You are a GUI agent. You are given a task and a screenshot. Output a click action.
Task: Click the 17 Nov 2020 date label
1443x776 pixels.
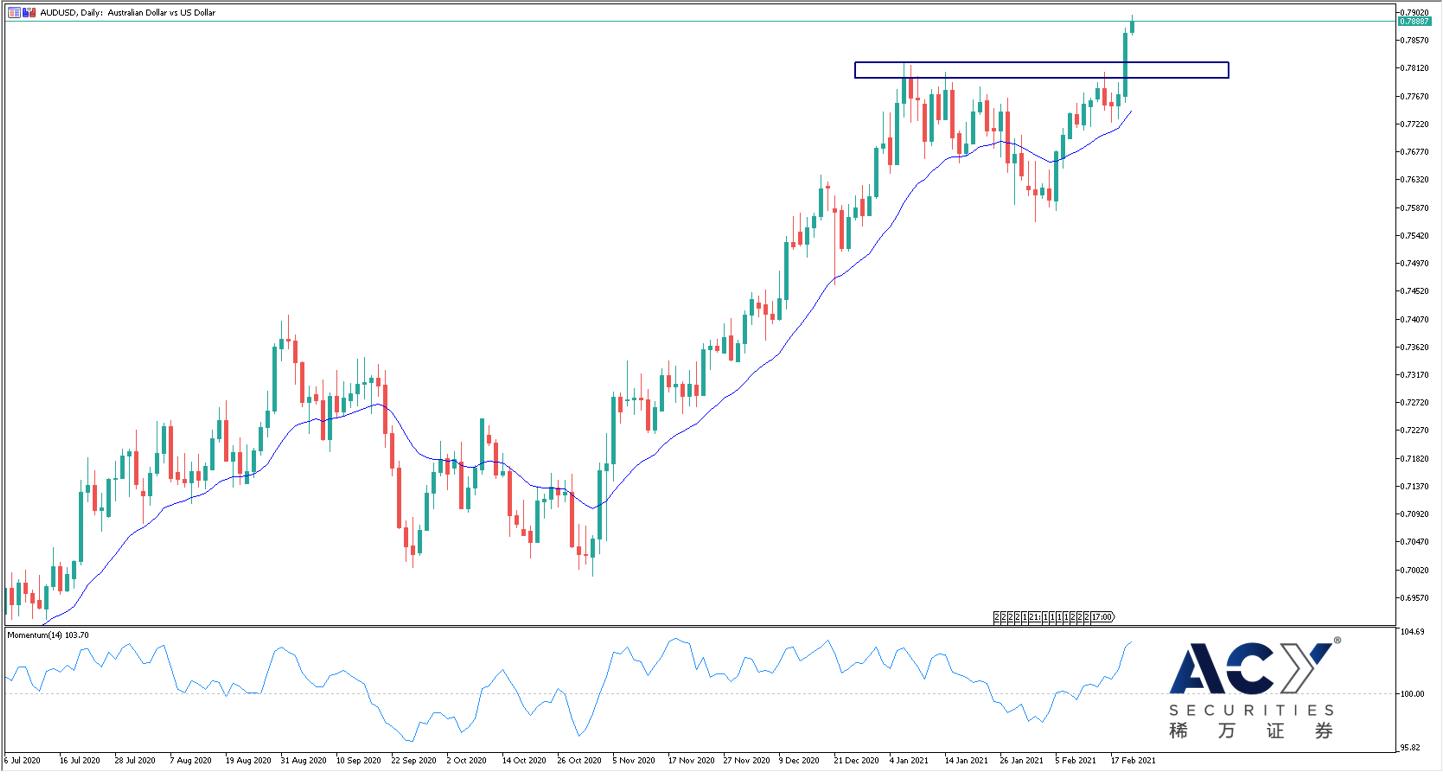[690, 760]
